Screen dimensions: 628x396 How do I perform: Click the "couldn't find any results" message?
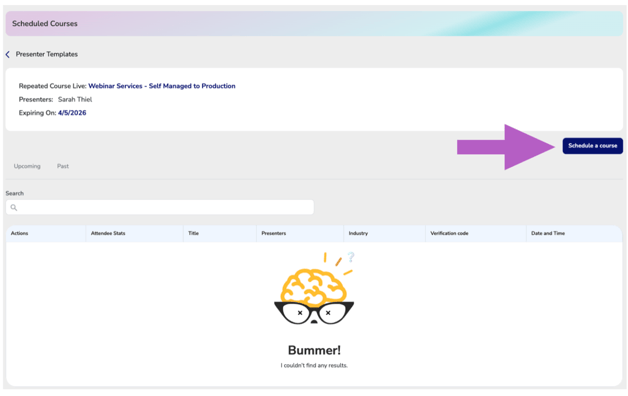tap(314, 366)
